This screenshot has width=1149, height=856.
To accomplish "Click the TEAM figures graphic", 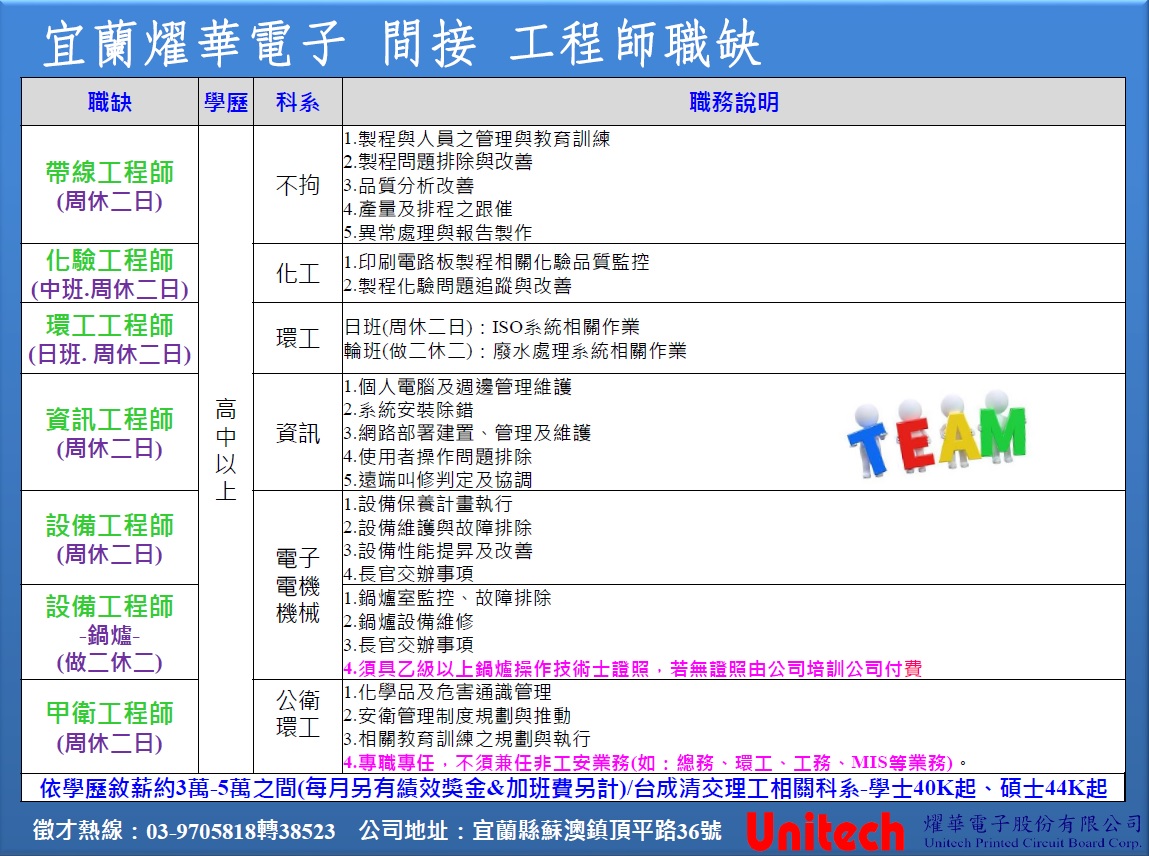I will [x=937, y=433].
